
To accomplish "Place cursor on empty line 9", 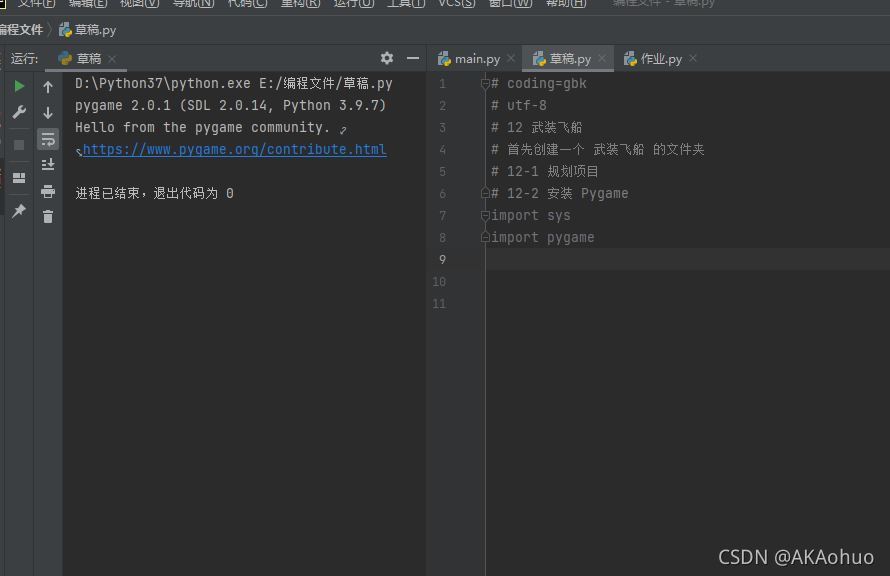I will click(x=687, y=259).
